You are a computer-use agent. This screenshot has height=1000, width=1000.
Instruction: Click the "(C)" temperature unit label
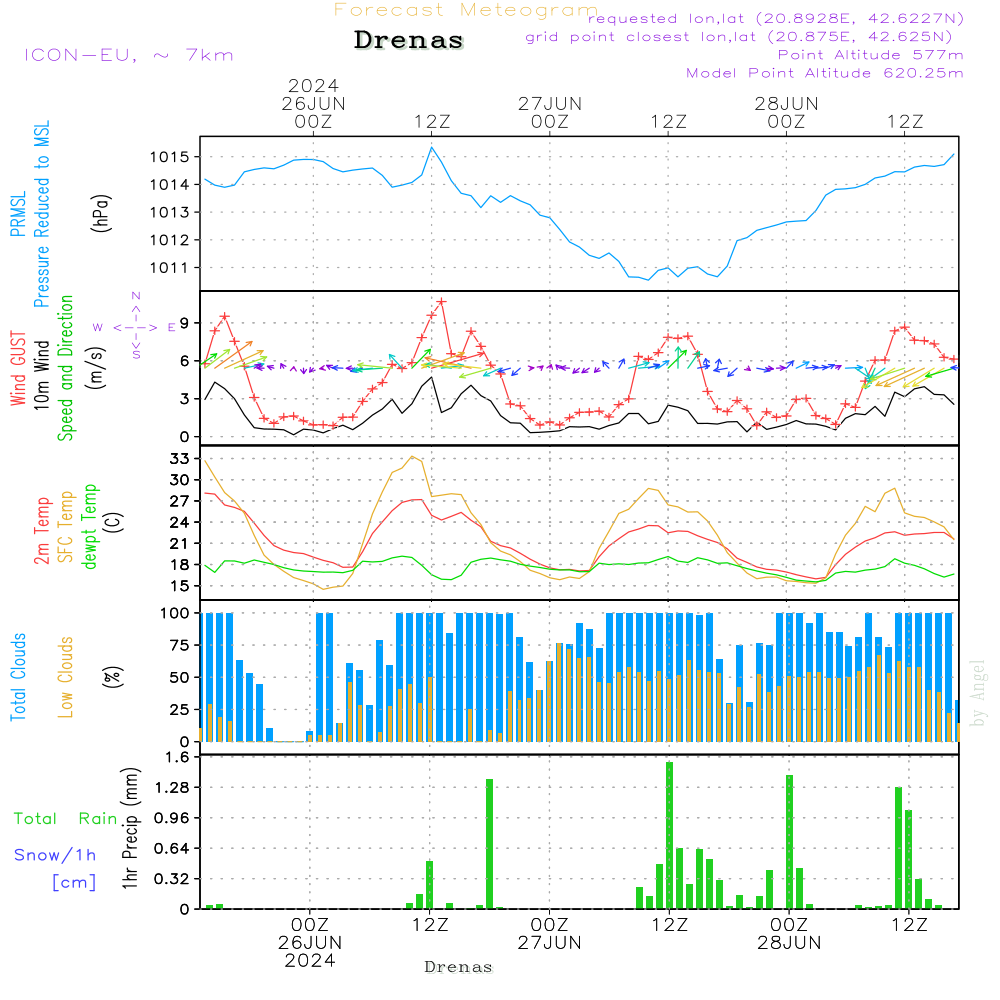point(114,522)
